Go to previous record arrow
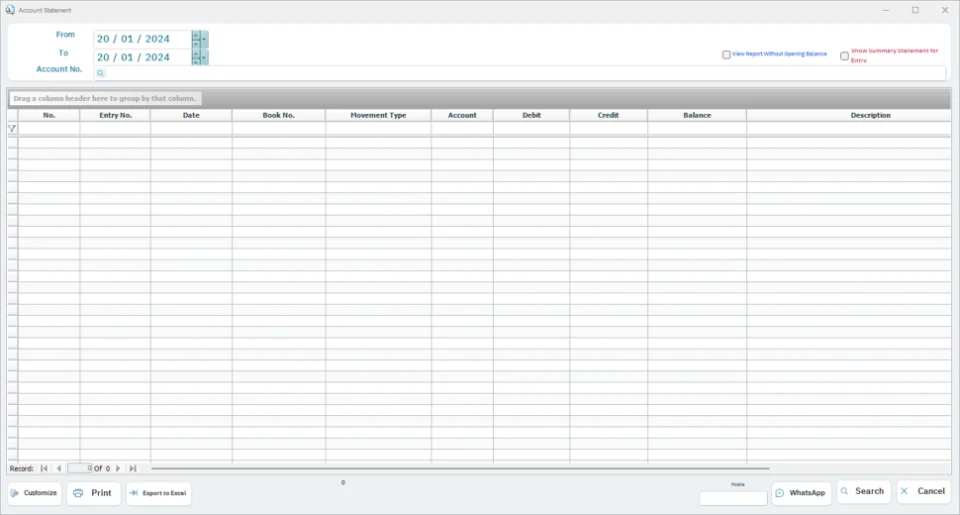Screen dimensions: 960x515 (59, 468)
